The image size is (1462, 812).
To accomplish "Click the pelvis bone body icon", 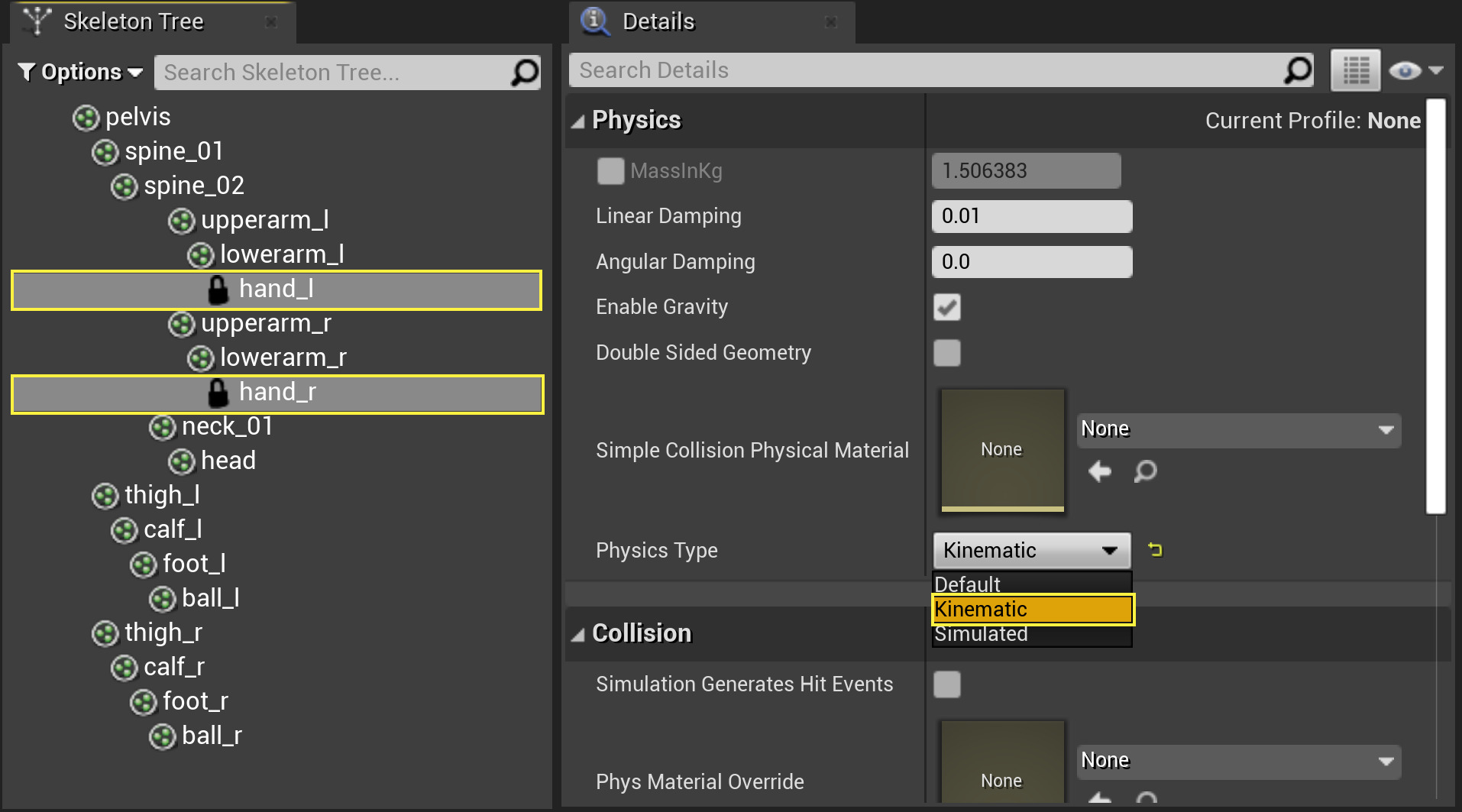I will pyautogui.click(x=86, y=118).
